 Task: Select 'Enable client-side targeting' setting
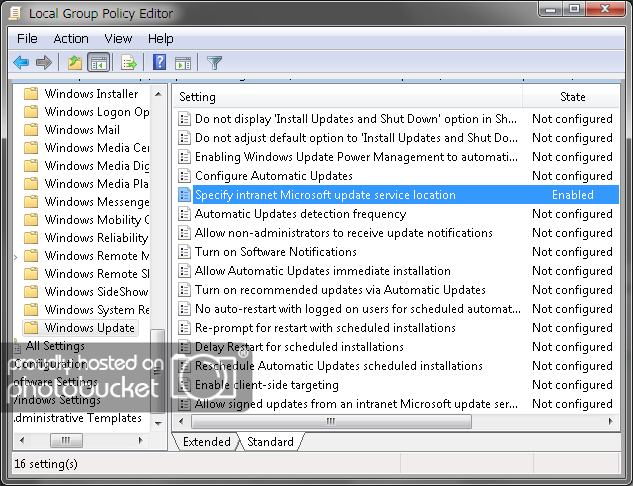(x=266, y=384)
